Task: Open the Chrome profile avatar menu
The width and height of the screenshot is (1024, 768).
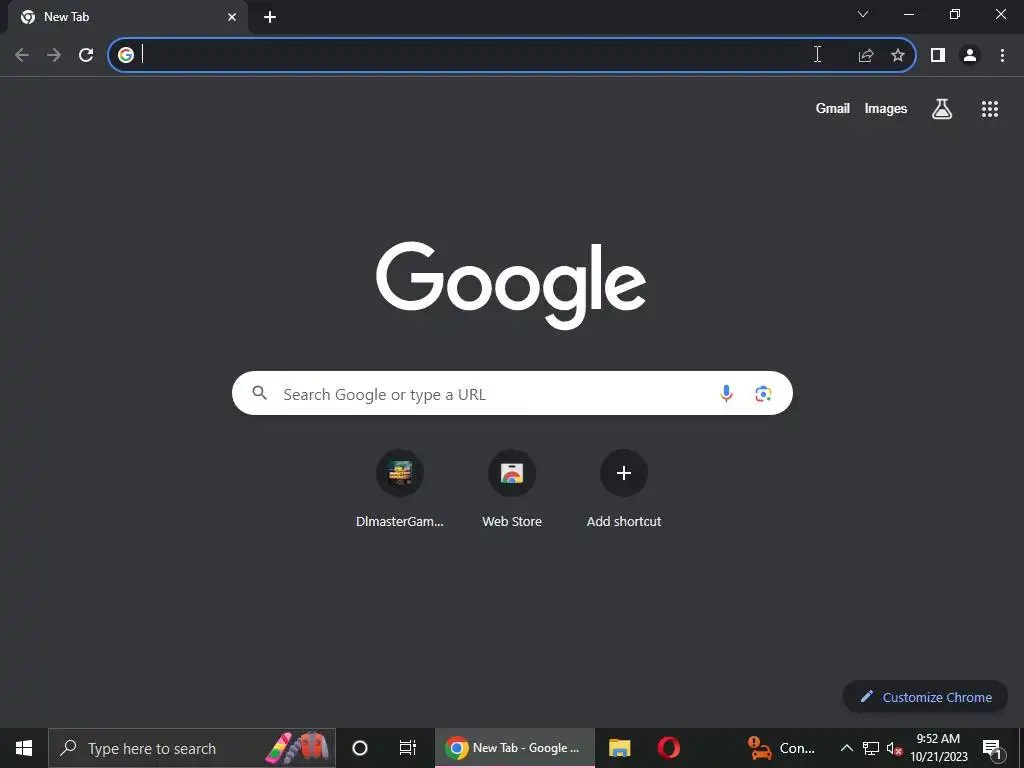Action: coord(970,55)
